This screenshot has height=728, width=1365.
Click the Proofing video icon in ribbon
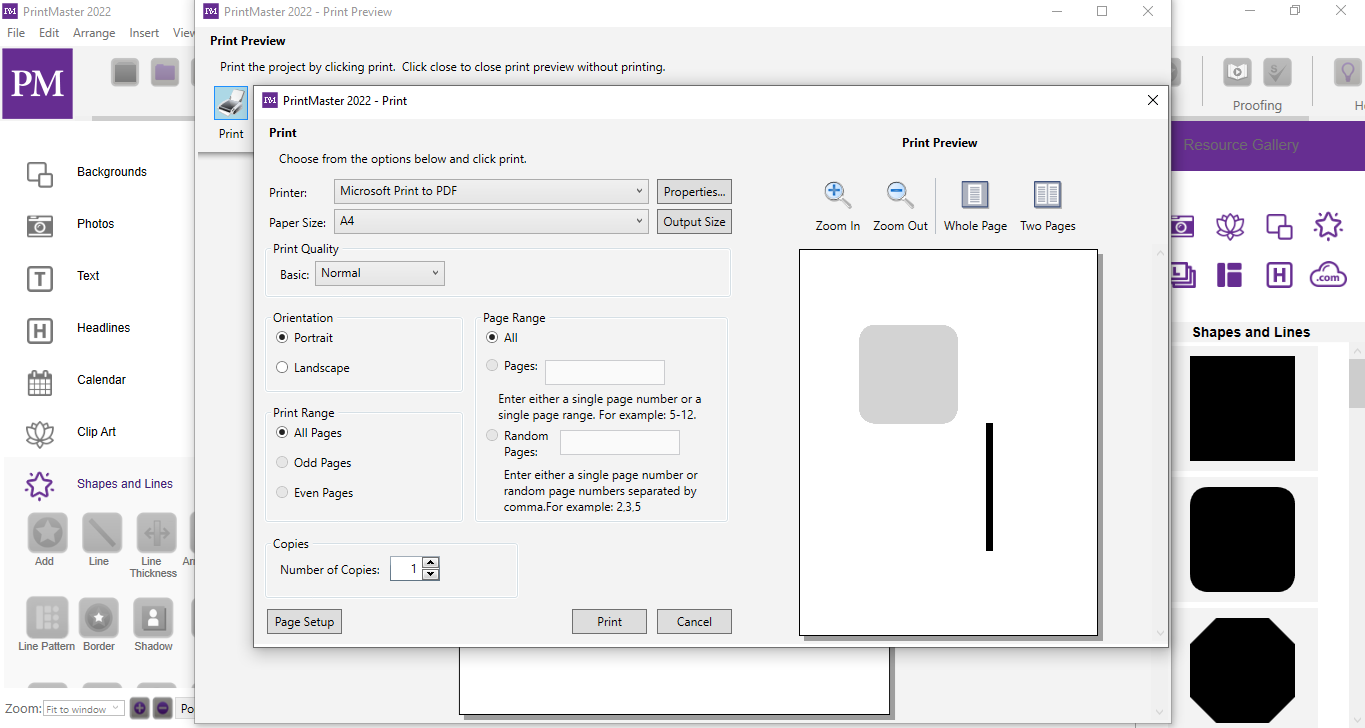[x=1238, y=71]
